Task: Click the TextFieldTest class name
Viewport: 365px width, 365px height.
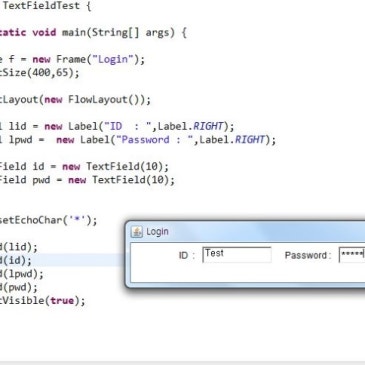Action: click(41, 6)
